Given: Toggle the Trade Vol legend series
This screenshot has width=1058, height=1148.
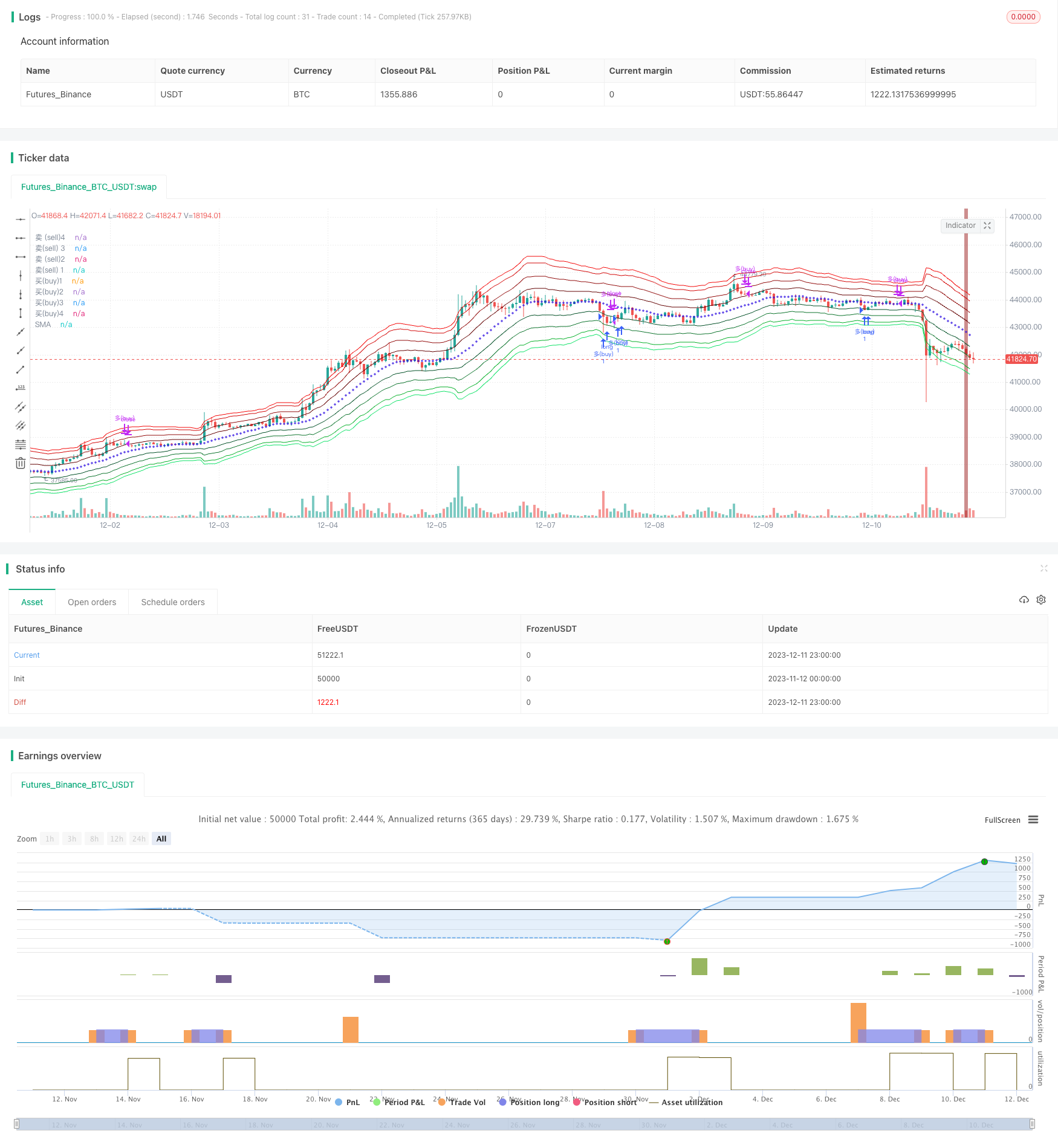Looking at the screenshot, I should (x=462, y=1102).
